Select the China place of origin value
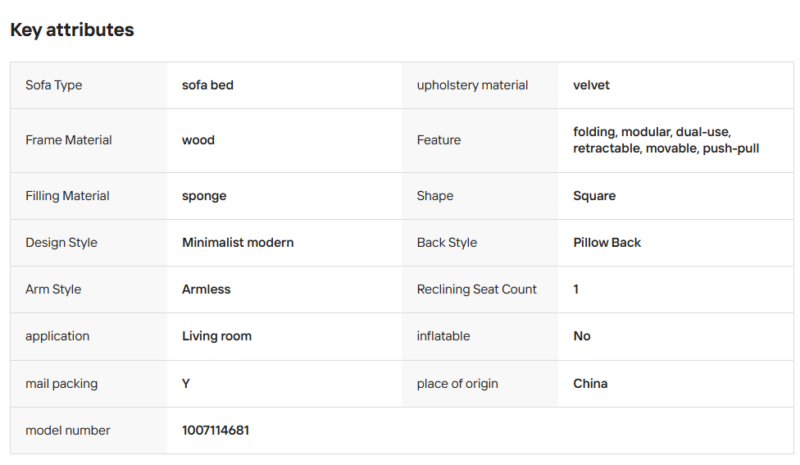 coord(590,384)
